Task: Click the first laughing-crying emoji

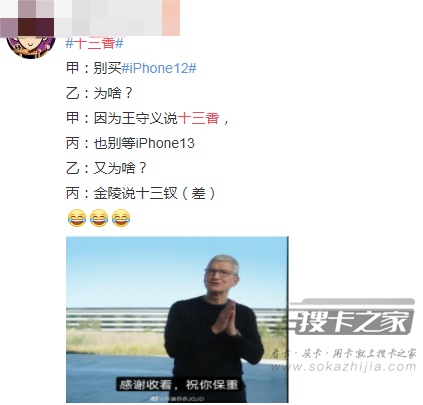Action: [x=77, y=218]
